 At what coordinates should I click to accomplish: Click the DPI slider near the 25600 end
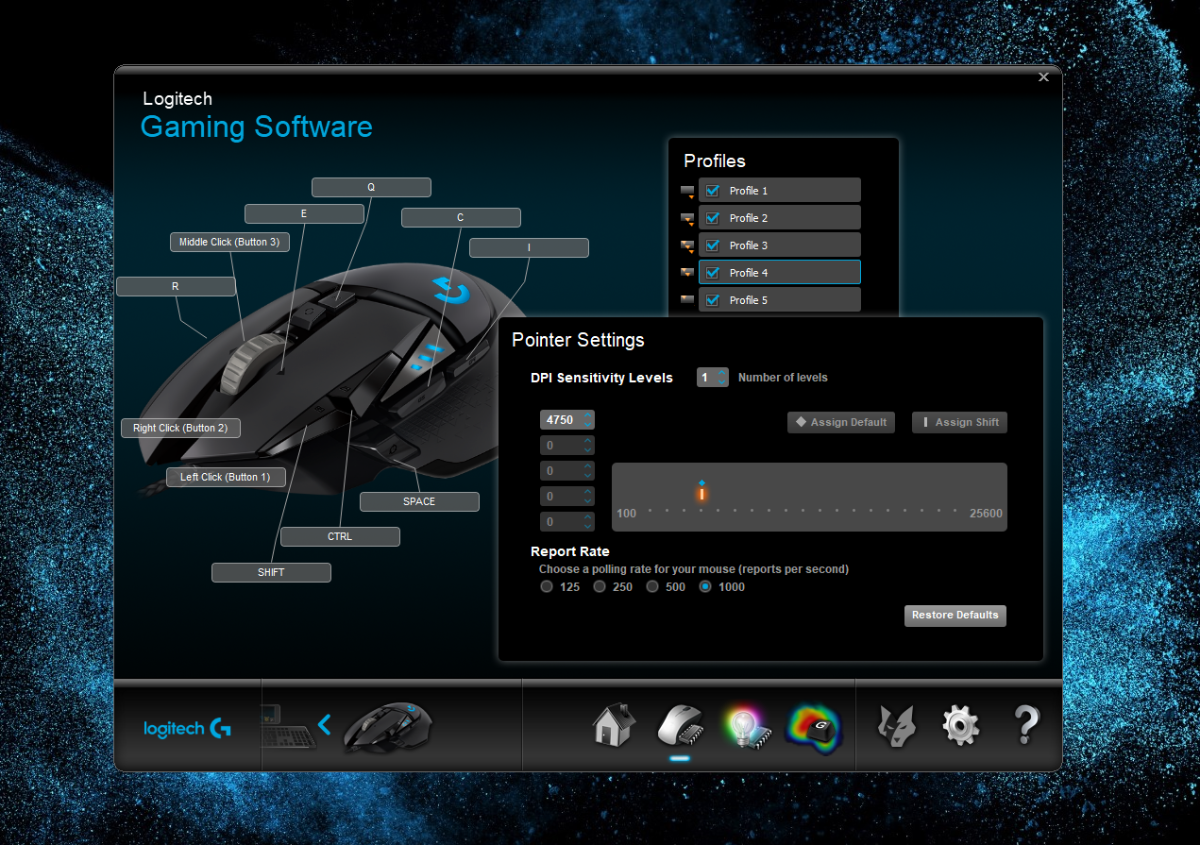pyautogui.click(x=985, y=513)
